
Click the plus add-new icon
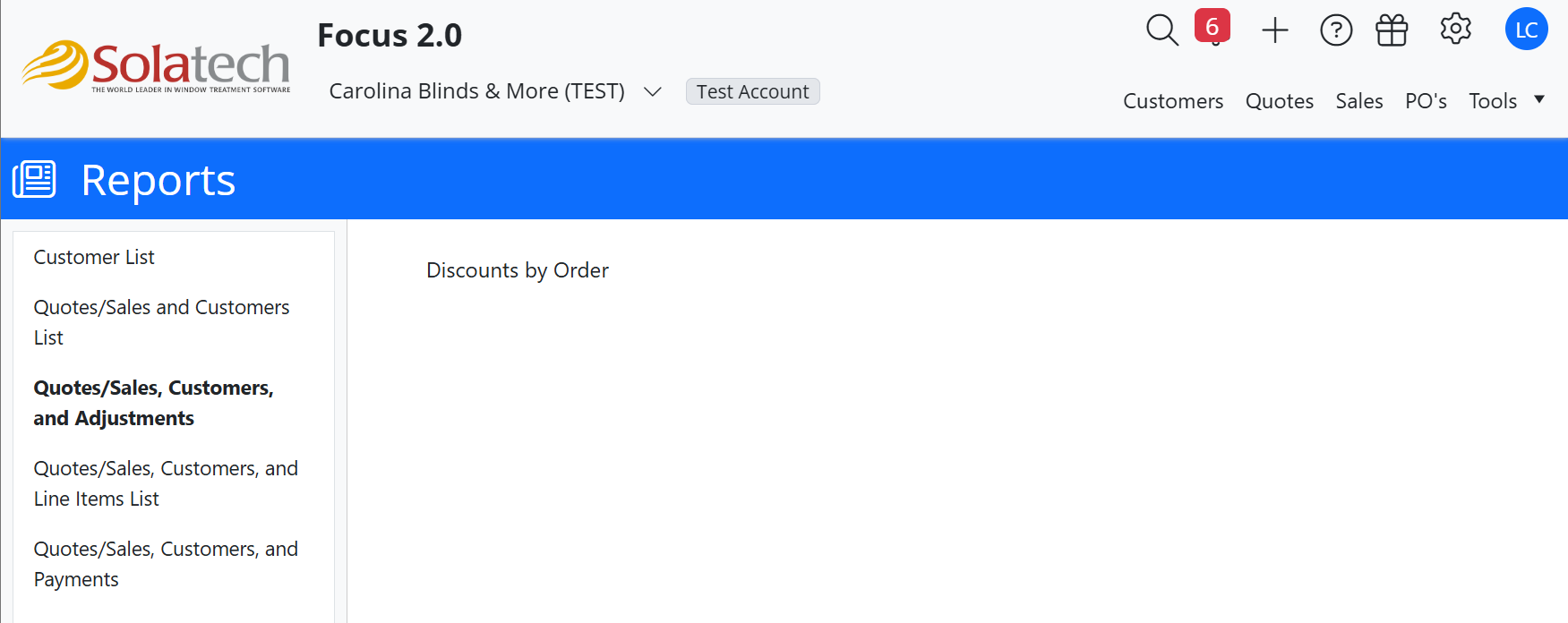[x=1274, y=30]
